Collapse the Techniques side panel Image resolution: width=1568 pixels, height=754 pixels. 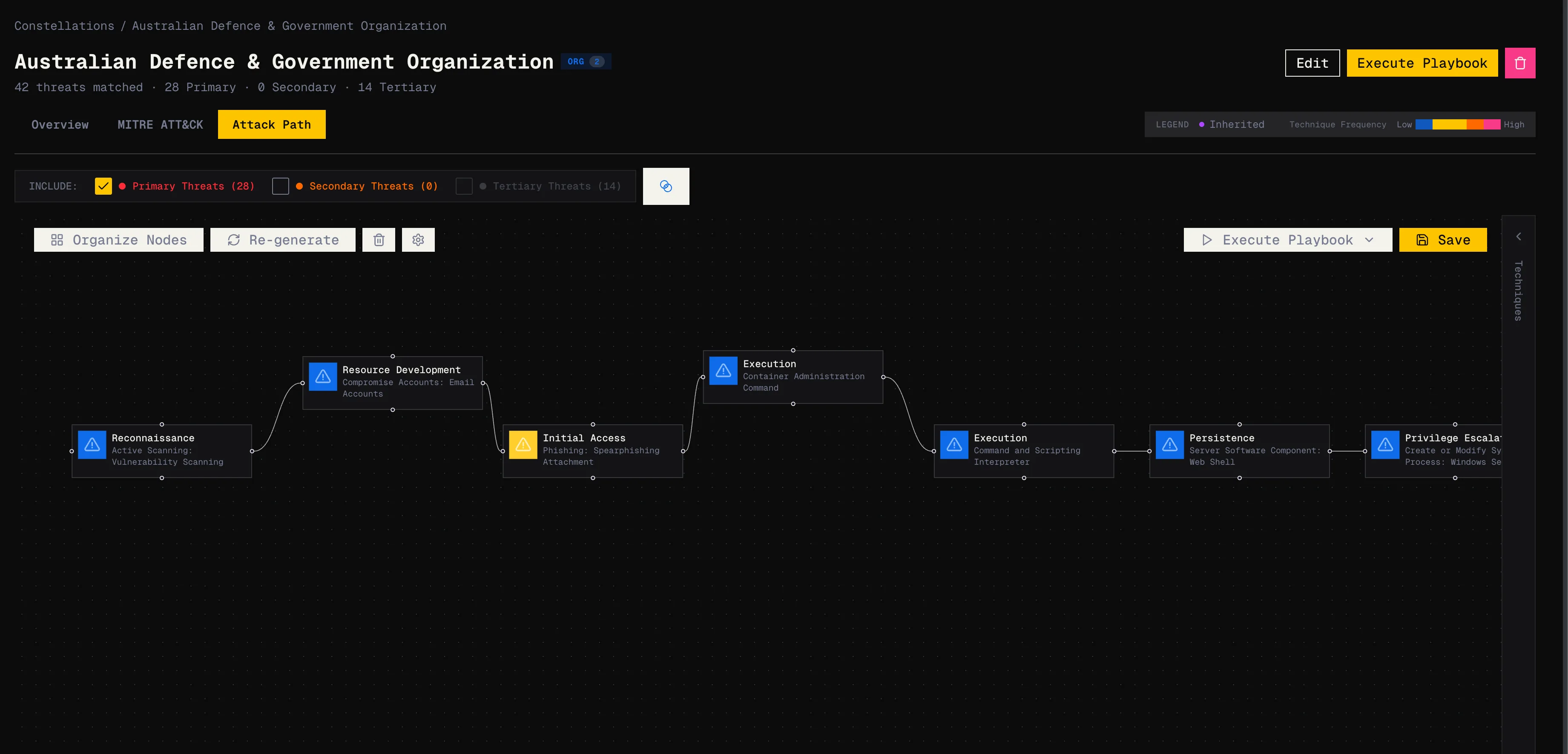[x=1518, y=236]
